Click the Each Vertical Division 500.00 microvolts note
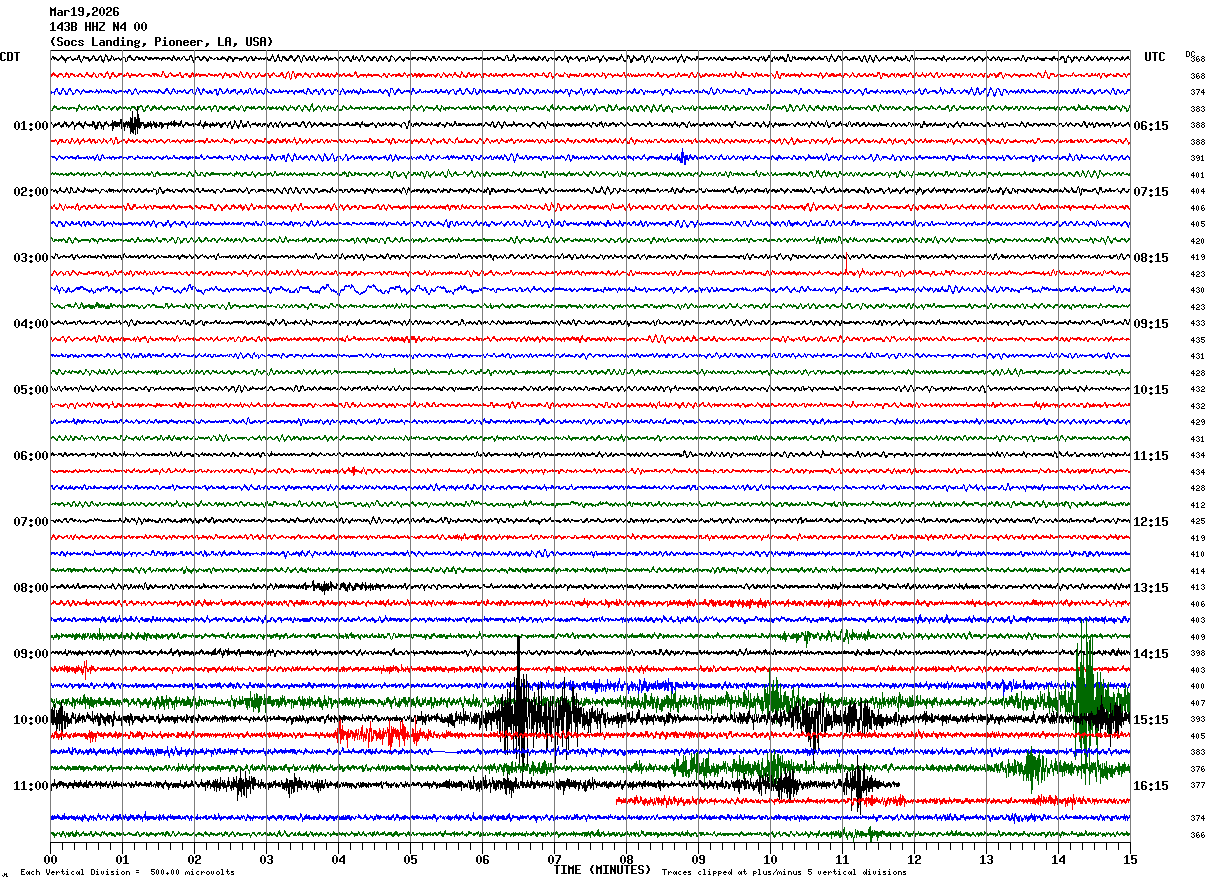This screenshot has width=1210, height=886. pos(127,873)
